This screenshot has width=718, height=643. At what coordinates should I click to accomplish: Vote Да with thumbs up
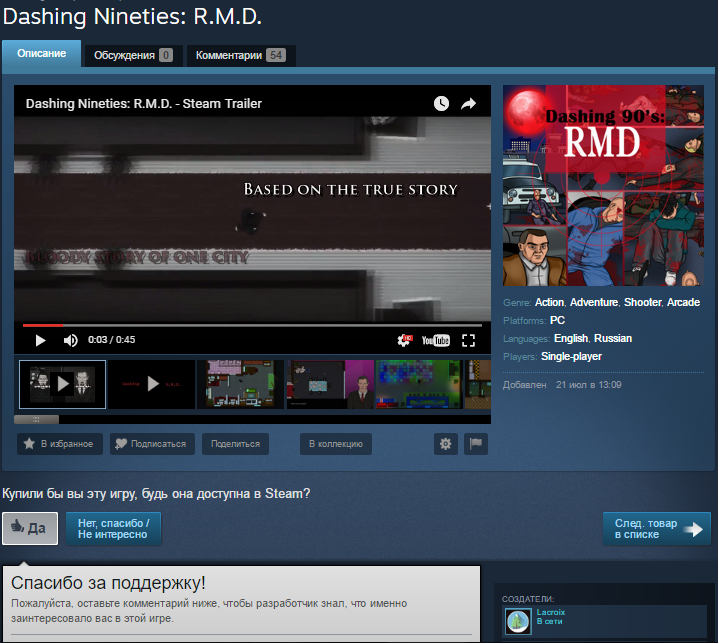[x=30, y=529]
